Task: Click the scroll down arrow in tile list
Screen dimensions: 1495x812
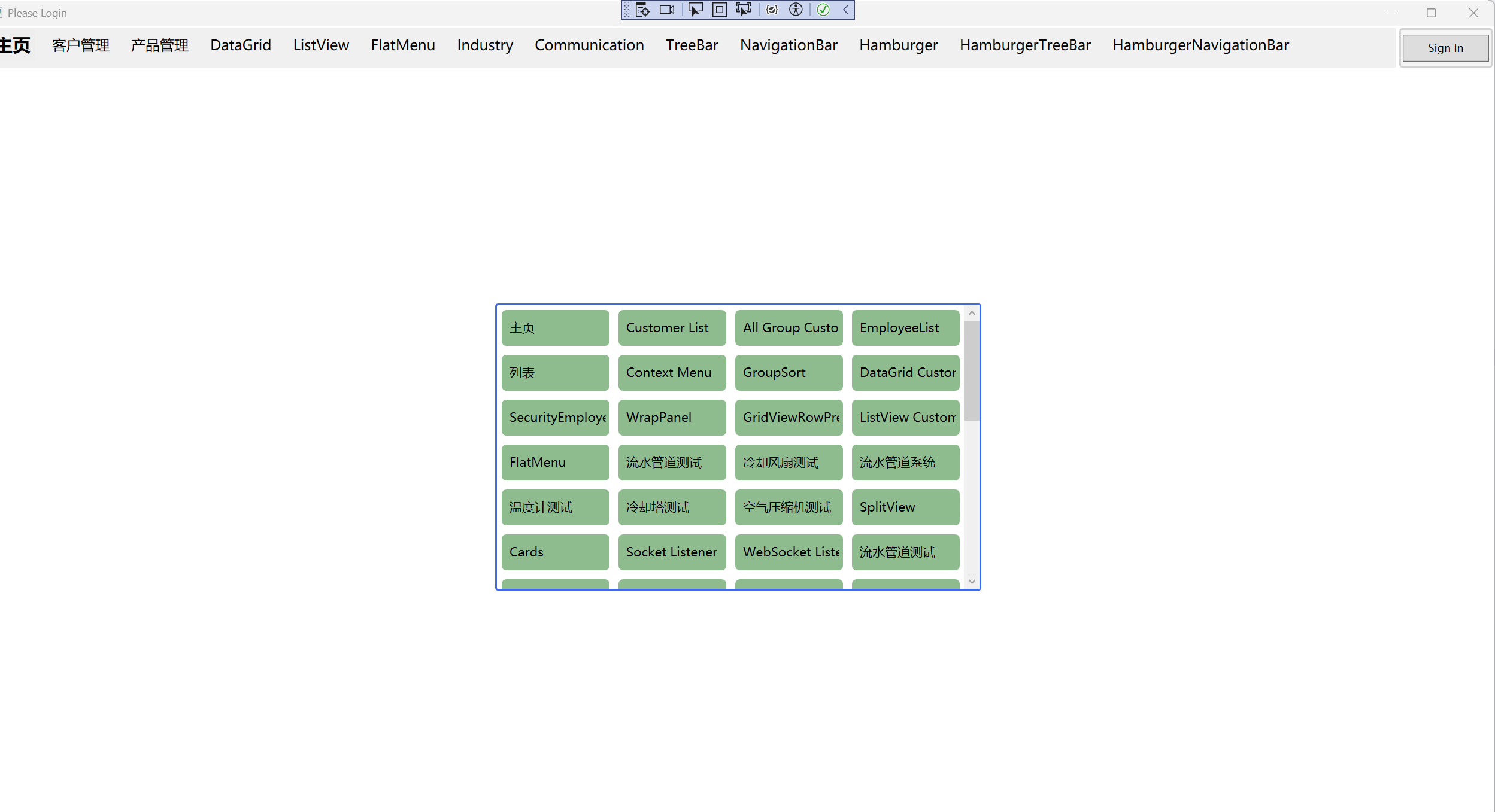Action: [972, 581]
